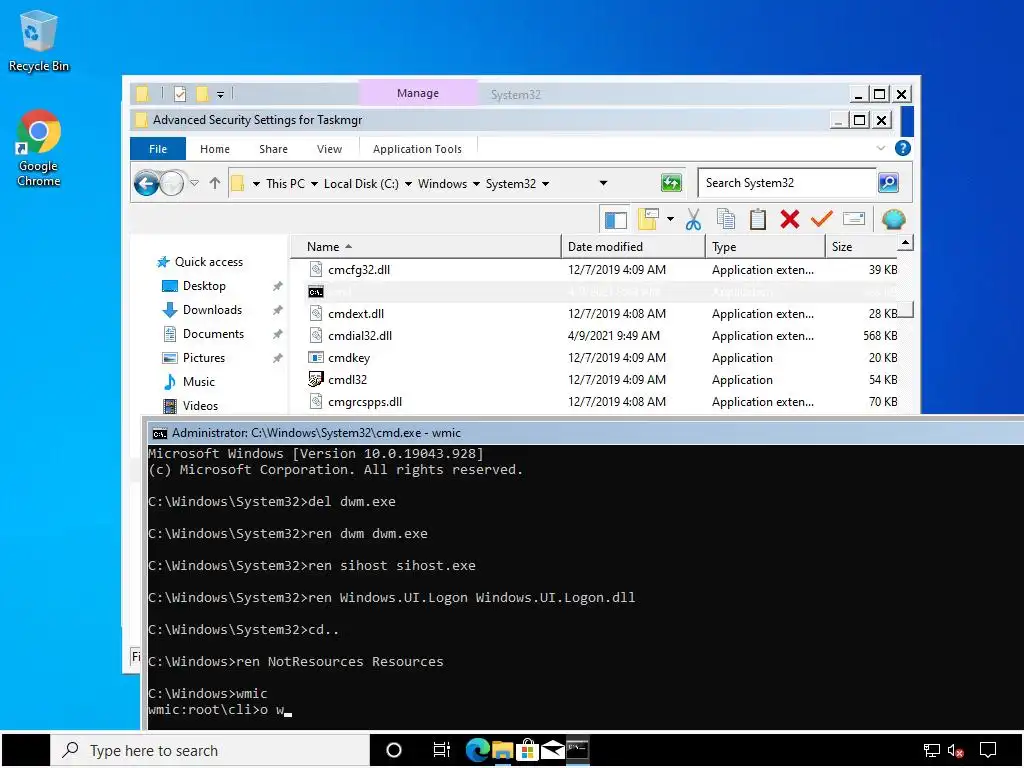Click Command Prompt taskbar icon

point(577,750)
